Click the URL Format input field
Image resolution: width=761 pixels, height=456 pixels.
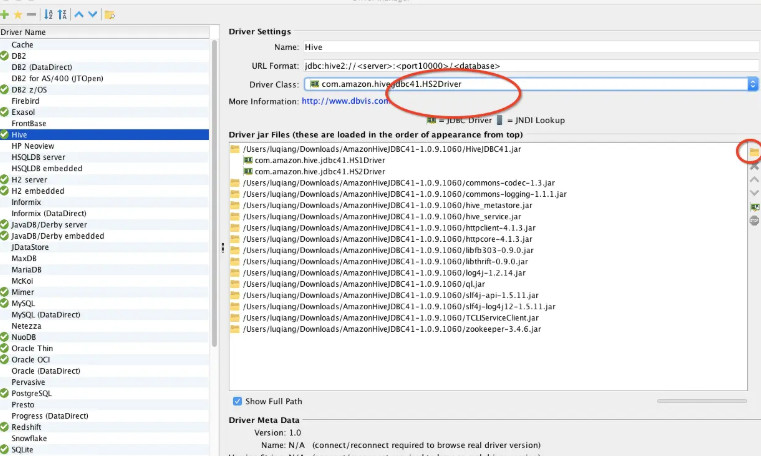click(x=531, y=65)
